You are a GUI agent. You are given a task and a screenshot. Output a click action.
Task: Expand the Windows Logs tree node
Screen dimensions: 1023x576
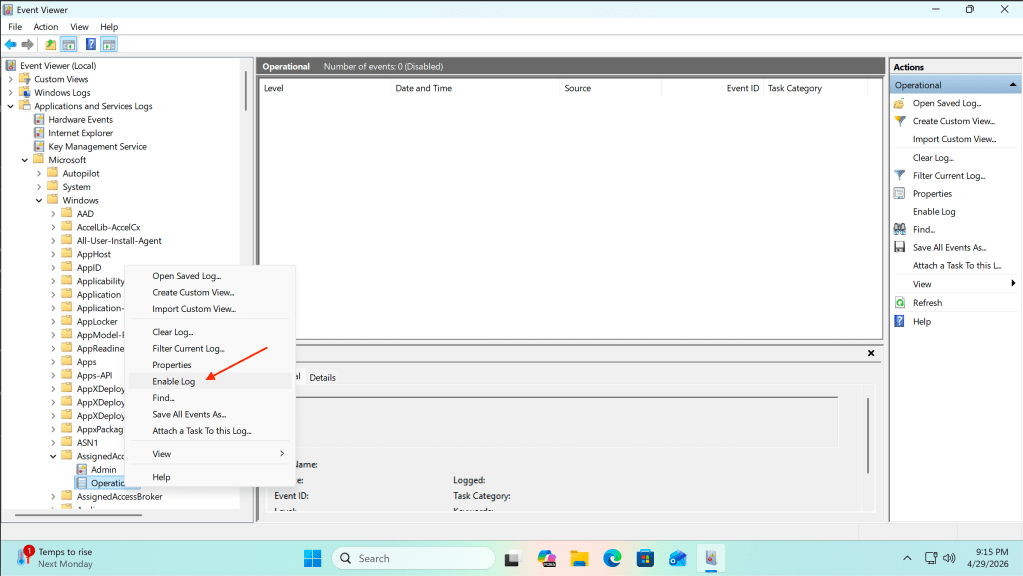pyautogui.click(x=11, y=93)
